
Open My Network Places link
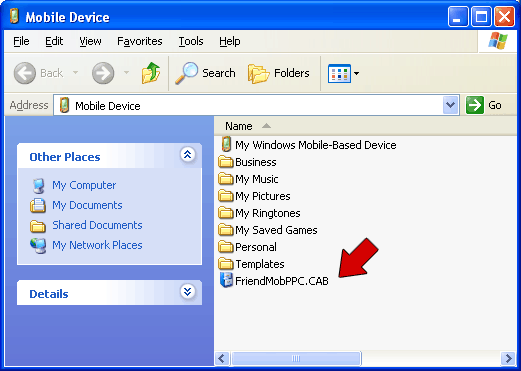coord(97,245)
